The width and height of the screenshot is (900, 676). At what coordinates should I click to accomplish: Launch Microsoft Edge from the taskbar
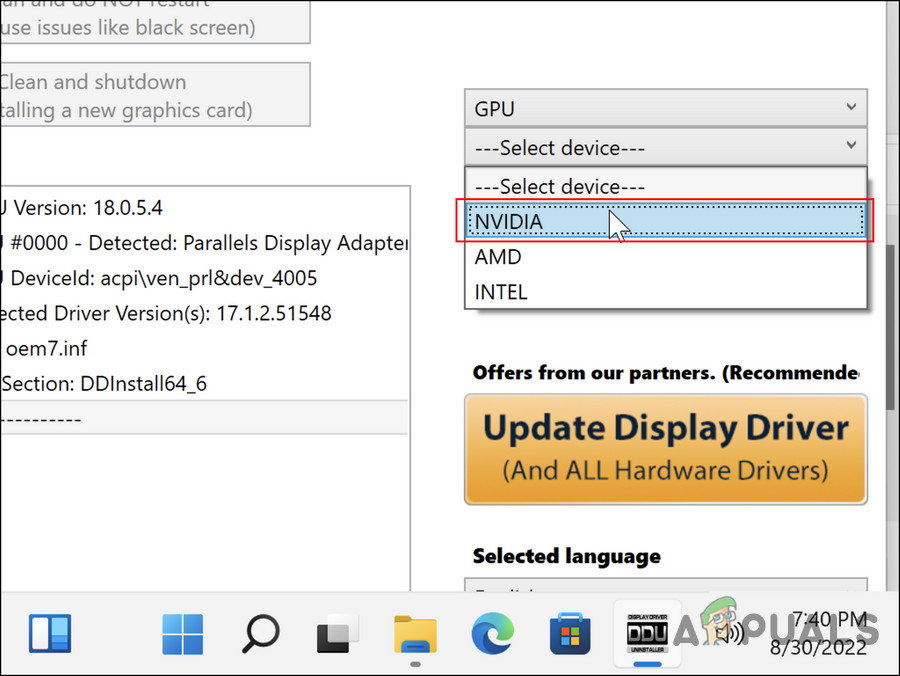click(492, 634)
